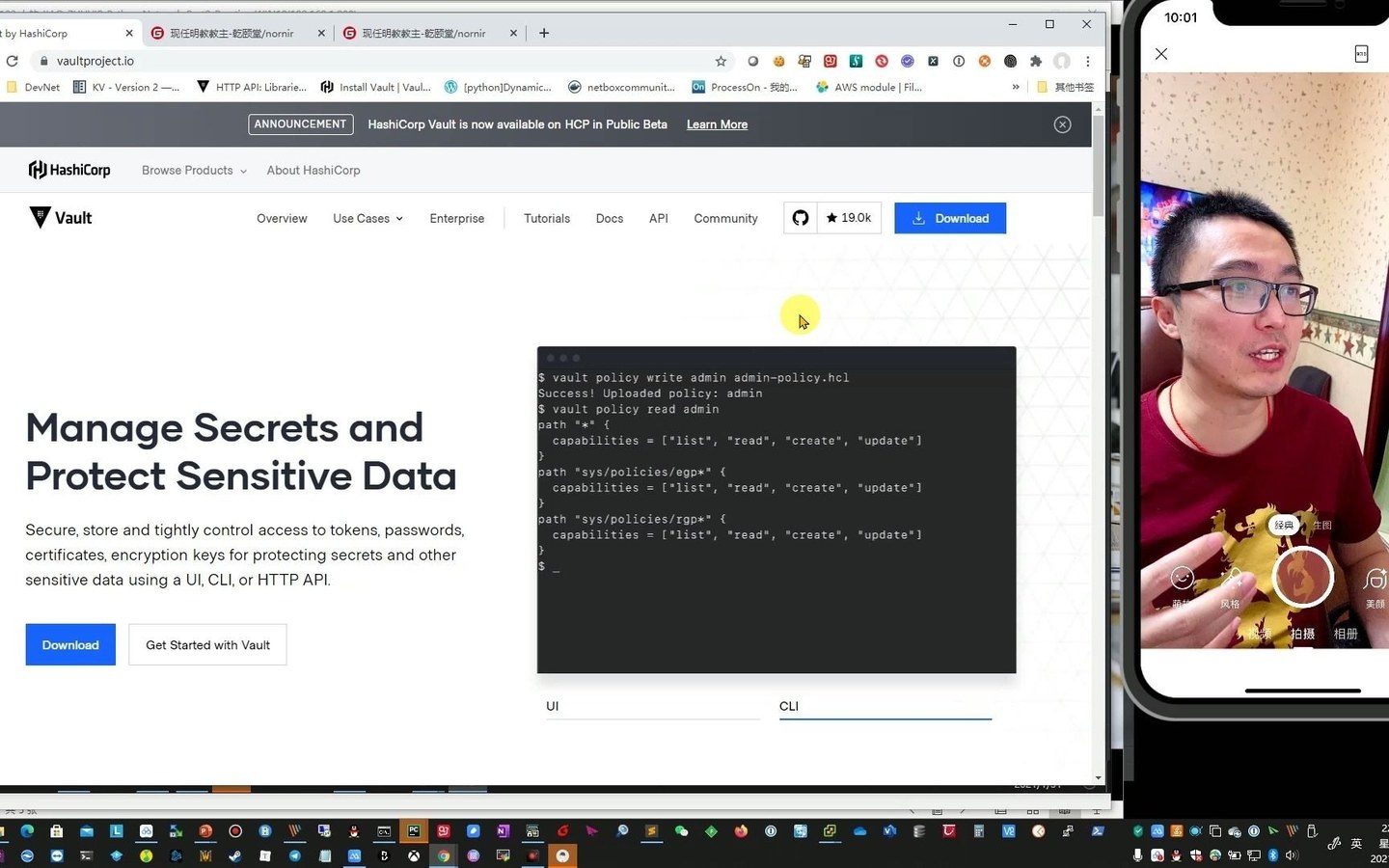Open the 'Install Vault' bookmark

click(x=376, y=87)
